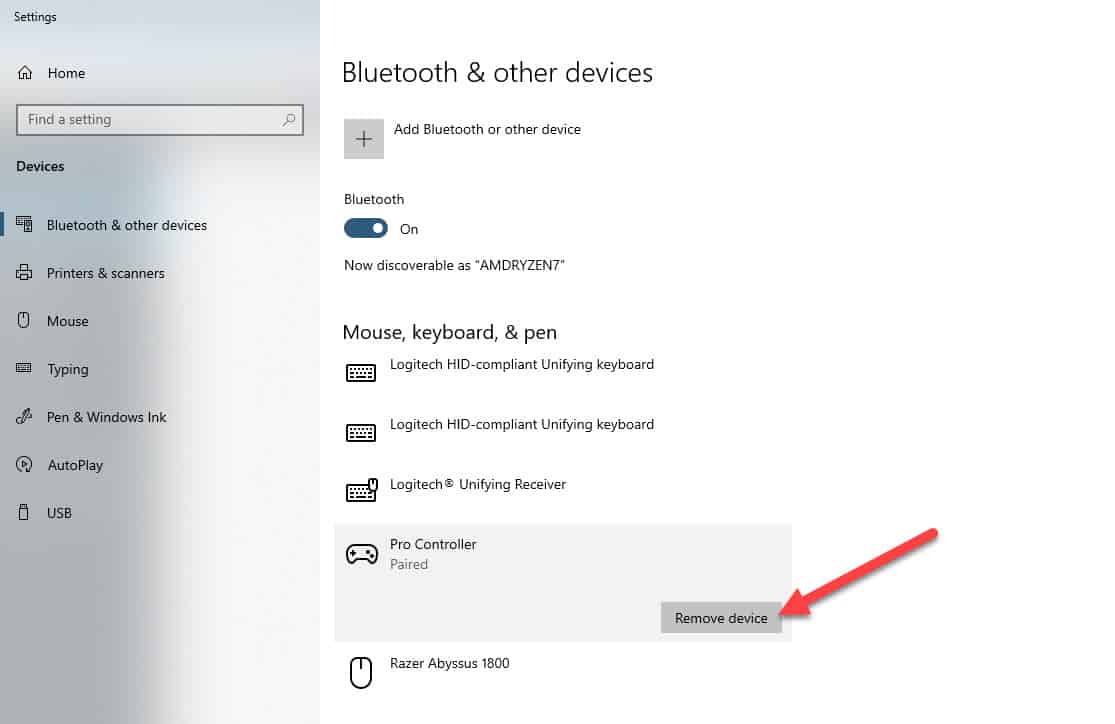Click the pen icon in sidebar
This screenshot has height=724, width=1115.
click(x=24, y=417)
